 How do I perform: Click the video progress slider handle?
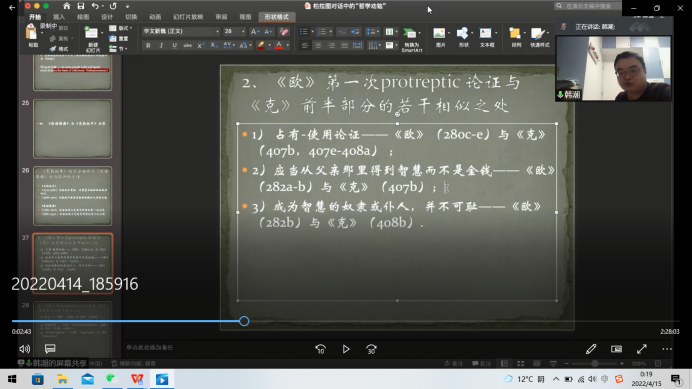coord(244,321)
